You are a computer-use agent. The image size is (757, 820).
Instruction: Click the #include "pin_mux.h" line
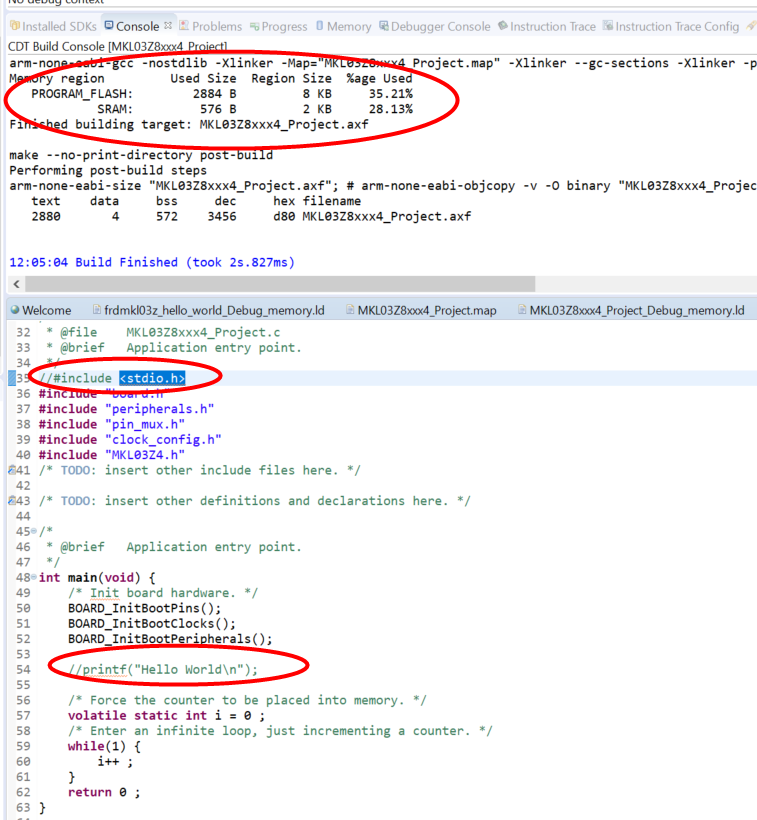pos(111,424)
